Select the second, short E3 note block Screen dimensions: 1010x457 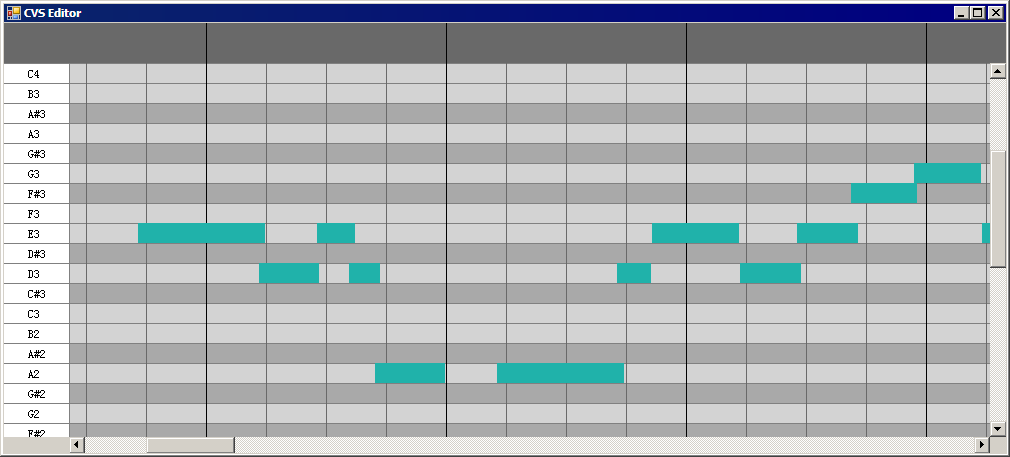point(336,233)
